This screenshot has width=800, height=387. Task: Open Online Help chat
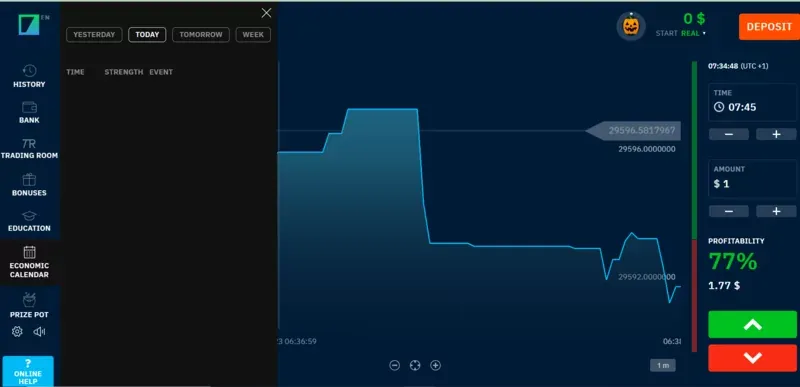click(x=28, y=371)
